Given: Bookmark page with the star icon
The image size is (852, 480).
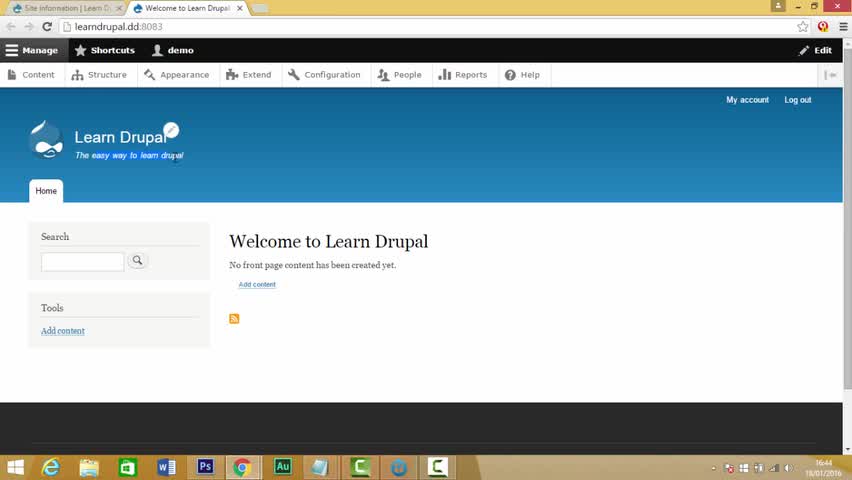Looking at the screenshot, I should [803, 27].
